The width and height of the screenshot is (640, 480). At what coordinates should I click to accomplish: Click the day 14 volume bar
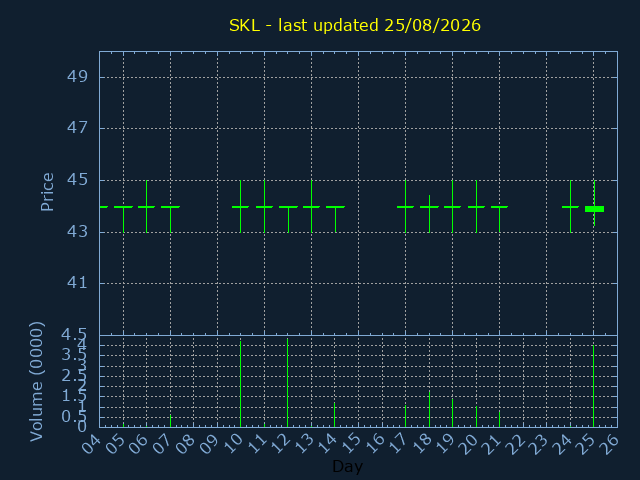334,415
